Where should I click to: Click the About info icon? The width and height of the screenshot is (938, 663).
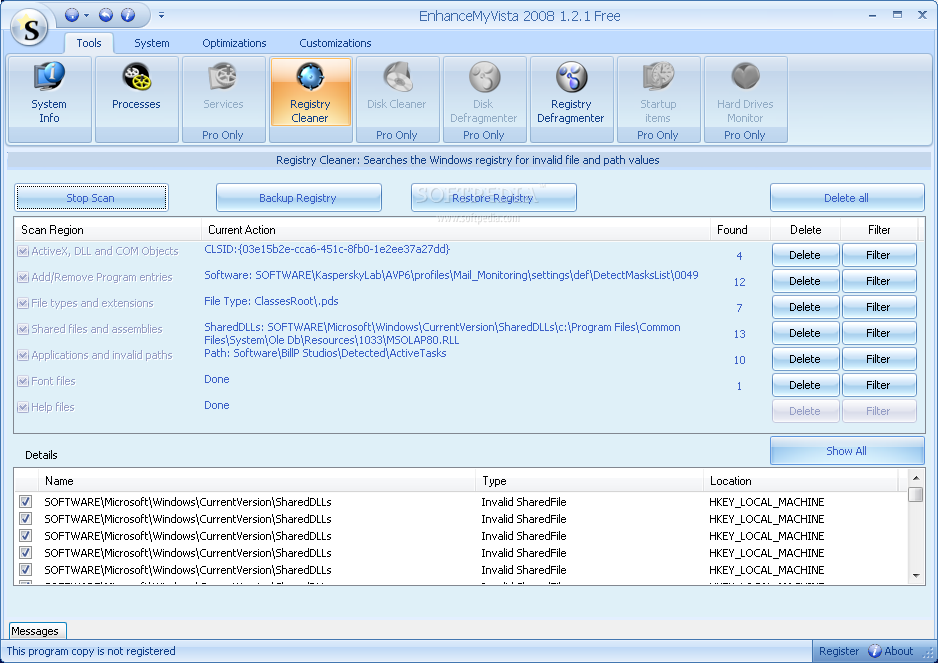875,651
